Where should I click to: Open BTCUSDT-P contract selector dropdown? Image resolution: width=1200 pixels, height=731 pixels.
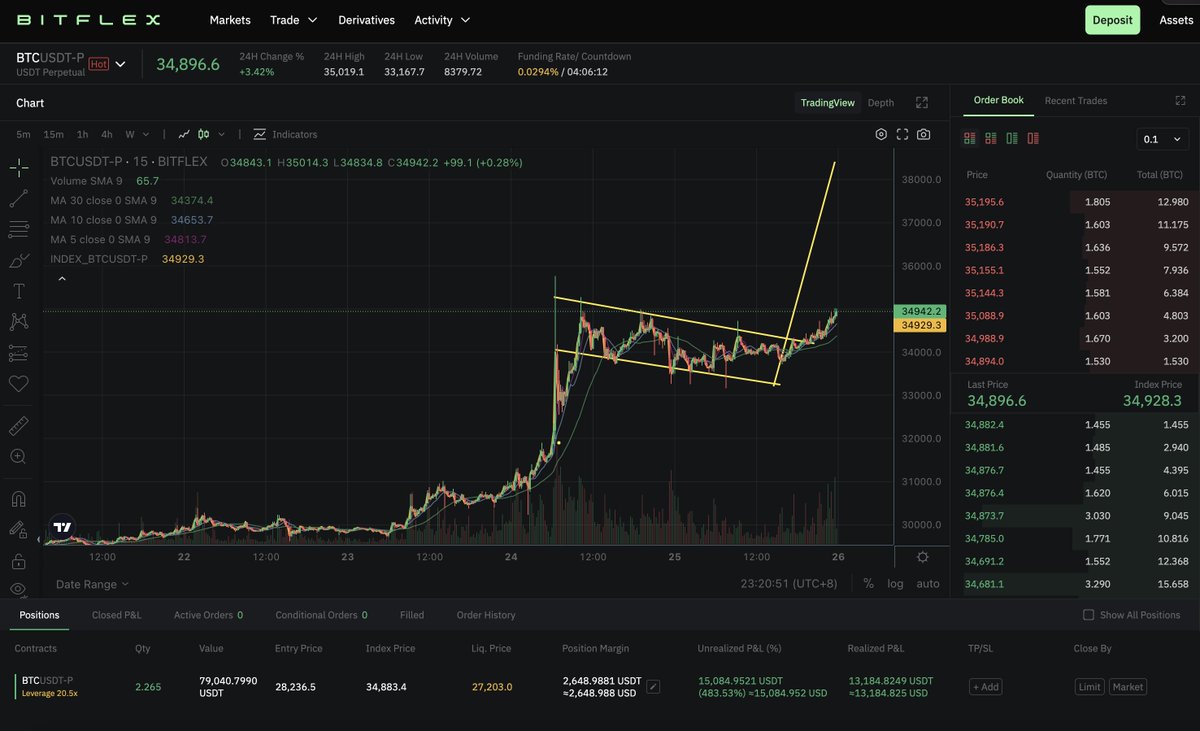(x=120, y=64)
